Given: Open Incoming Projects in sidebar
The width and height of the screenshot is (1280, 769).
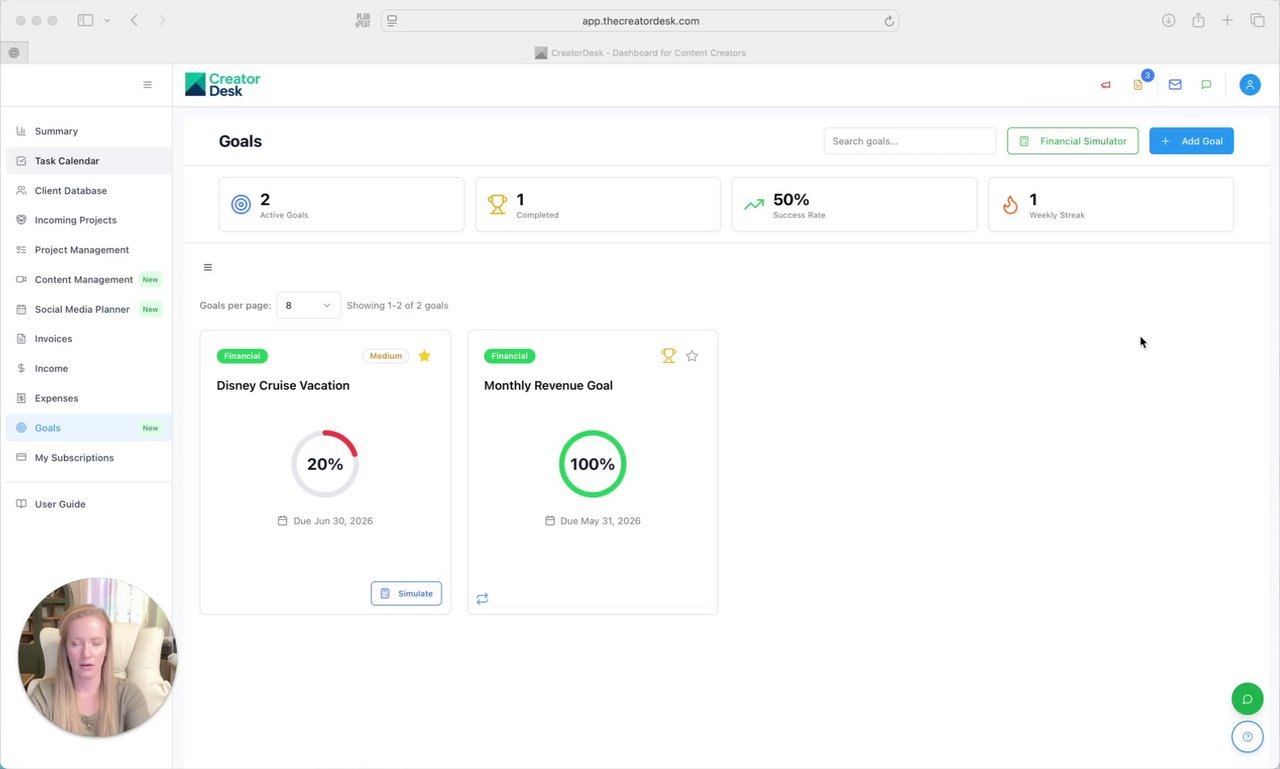Looking at the screenshot, I should [x=87, y=220].
